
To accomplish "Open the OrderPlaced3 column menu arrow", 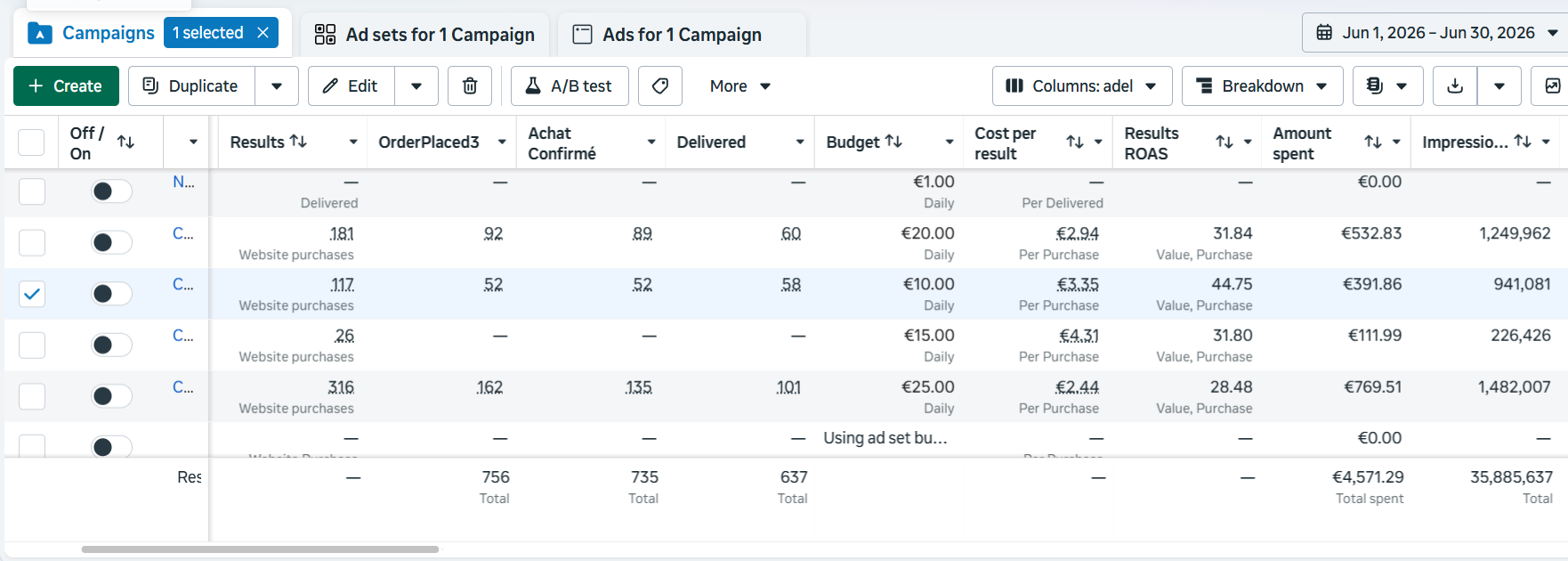I will [x=502, y=142].
